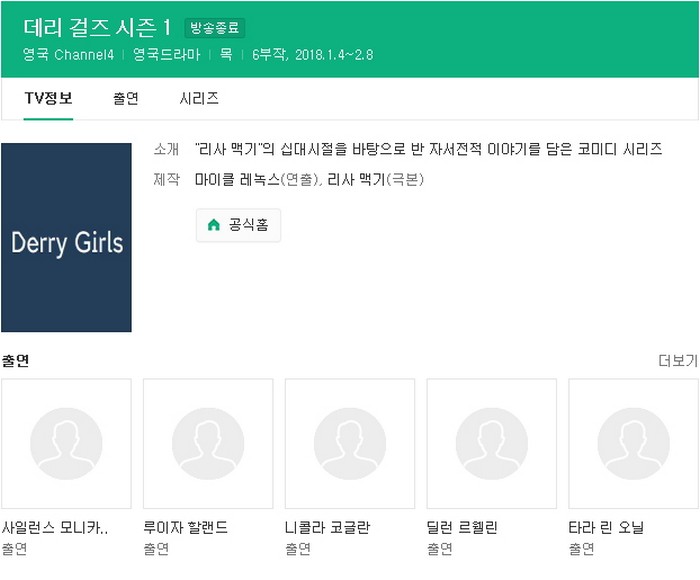Click 사일런스 모니카 profile avatar placeholder

pos(66,444)
